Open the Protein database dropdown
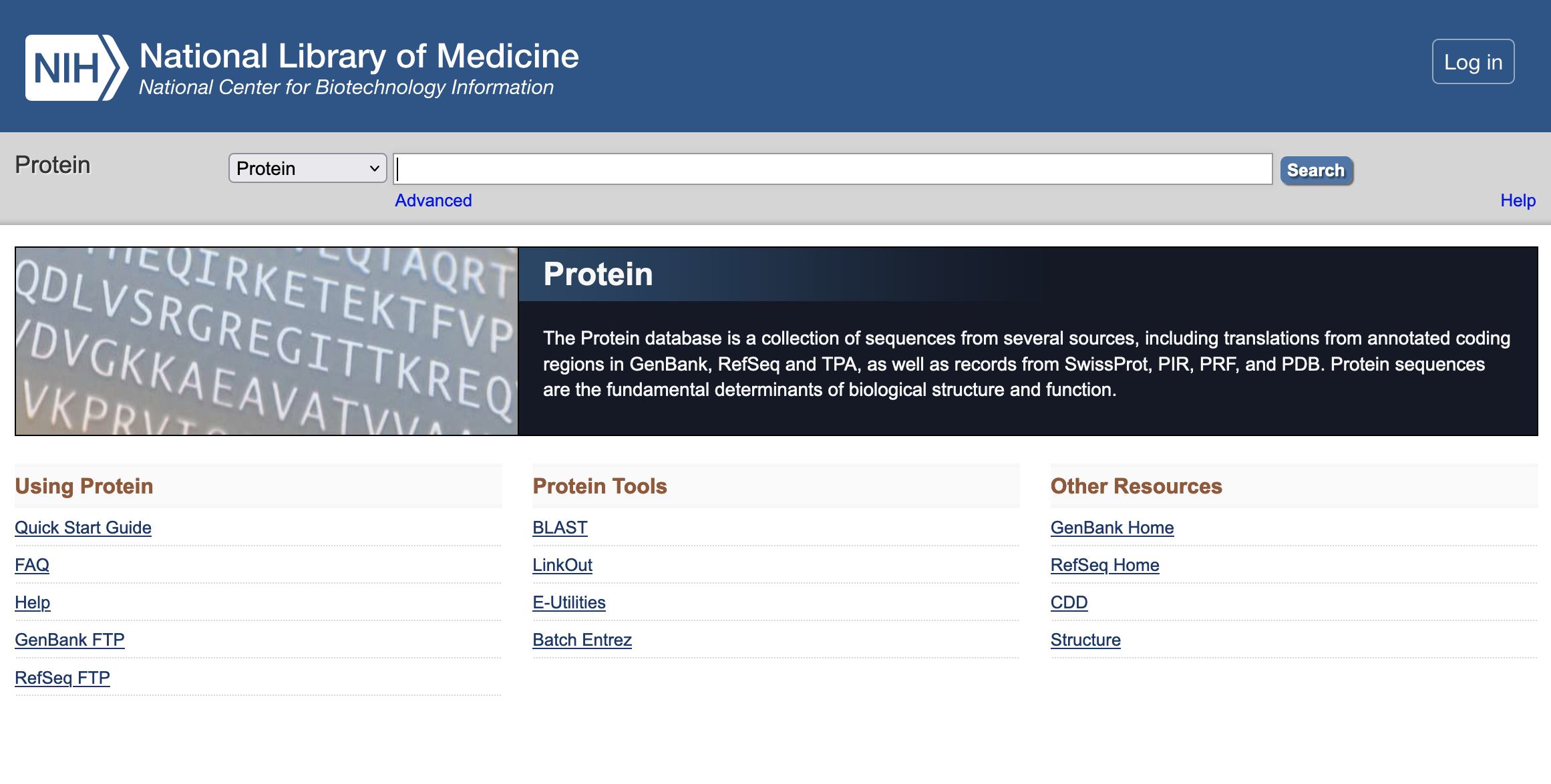Screen dimensions: 1551x784 pyautogui.click(x=307, y=168)
